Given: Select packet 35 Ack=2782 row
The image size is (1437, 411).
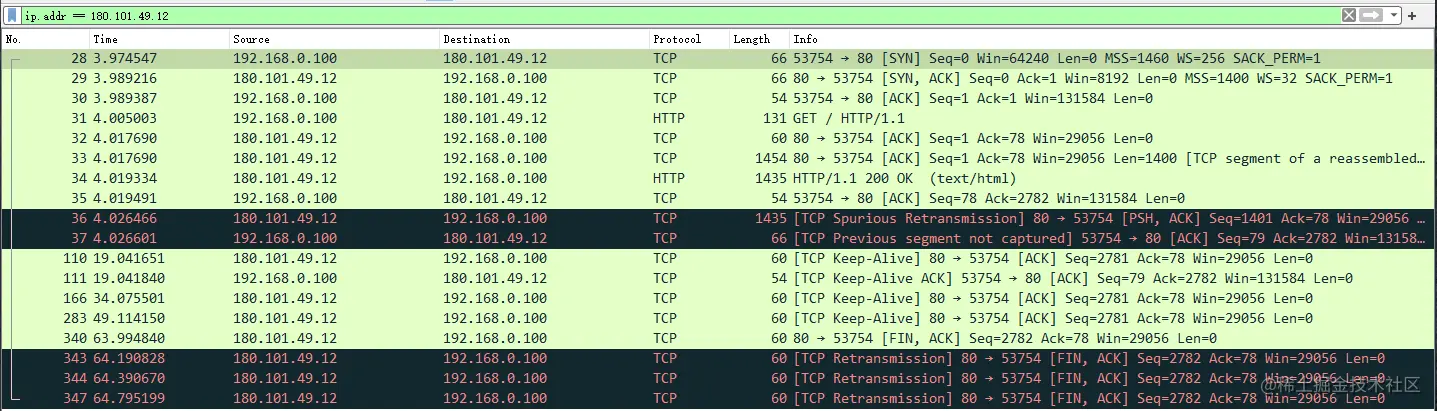Looking at the screenshot, I should coord(718,199).
